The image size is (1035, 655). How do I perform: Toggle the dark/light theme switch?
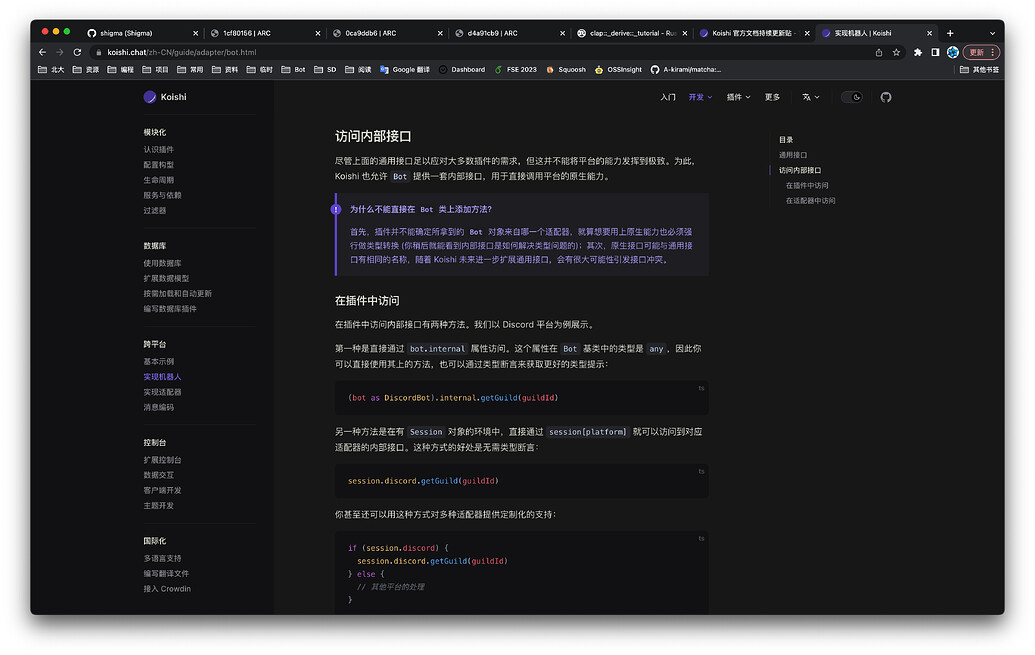(x=852, y=96)
